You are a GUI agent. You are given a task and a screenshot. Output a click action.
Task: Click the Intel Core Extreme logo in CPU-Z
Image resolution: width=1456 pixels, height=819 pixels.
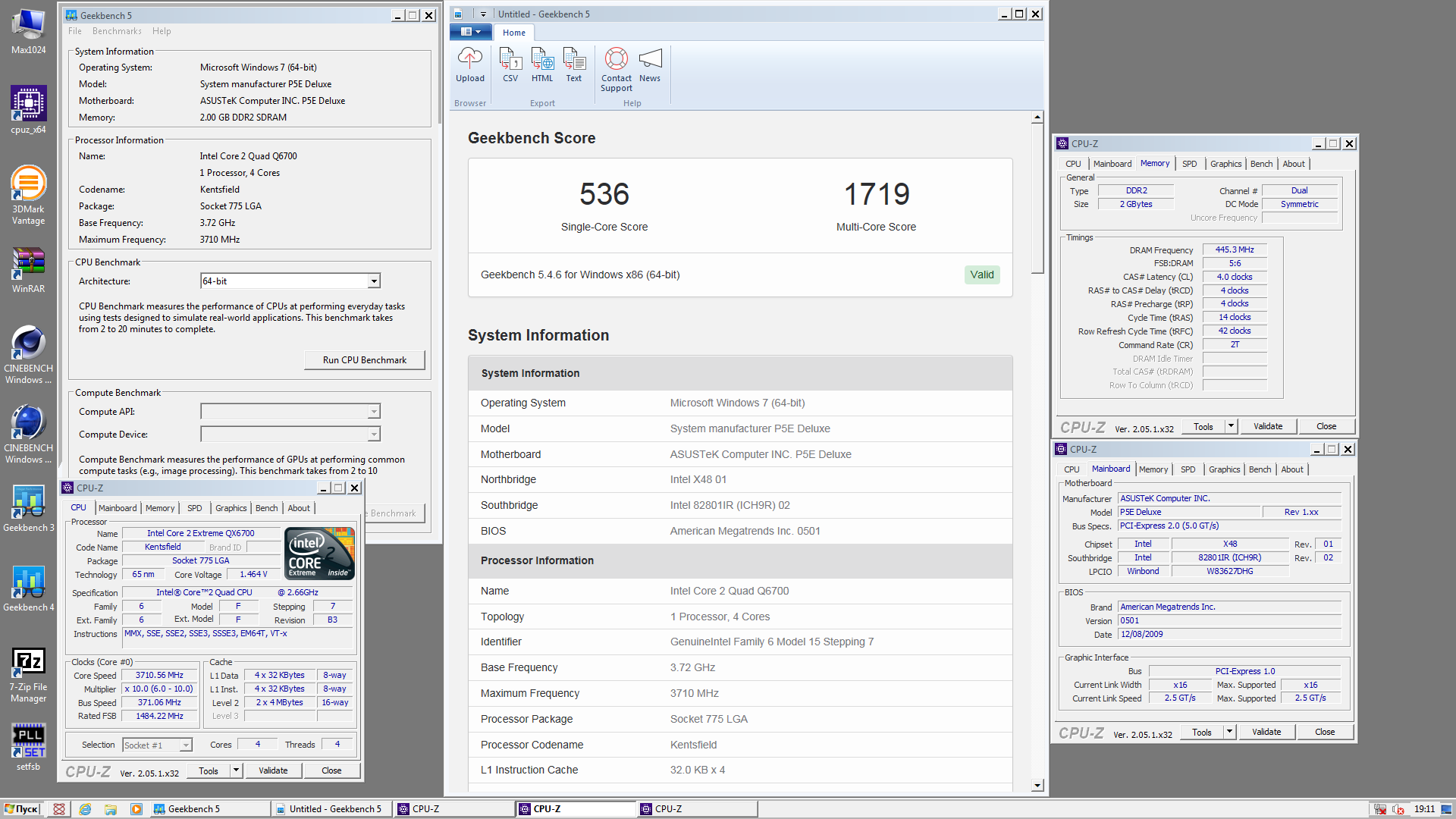(x=319, y=553)
